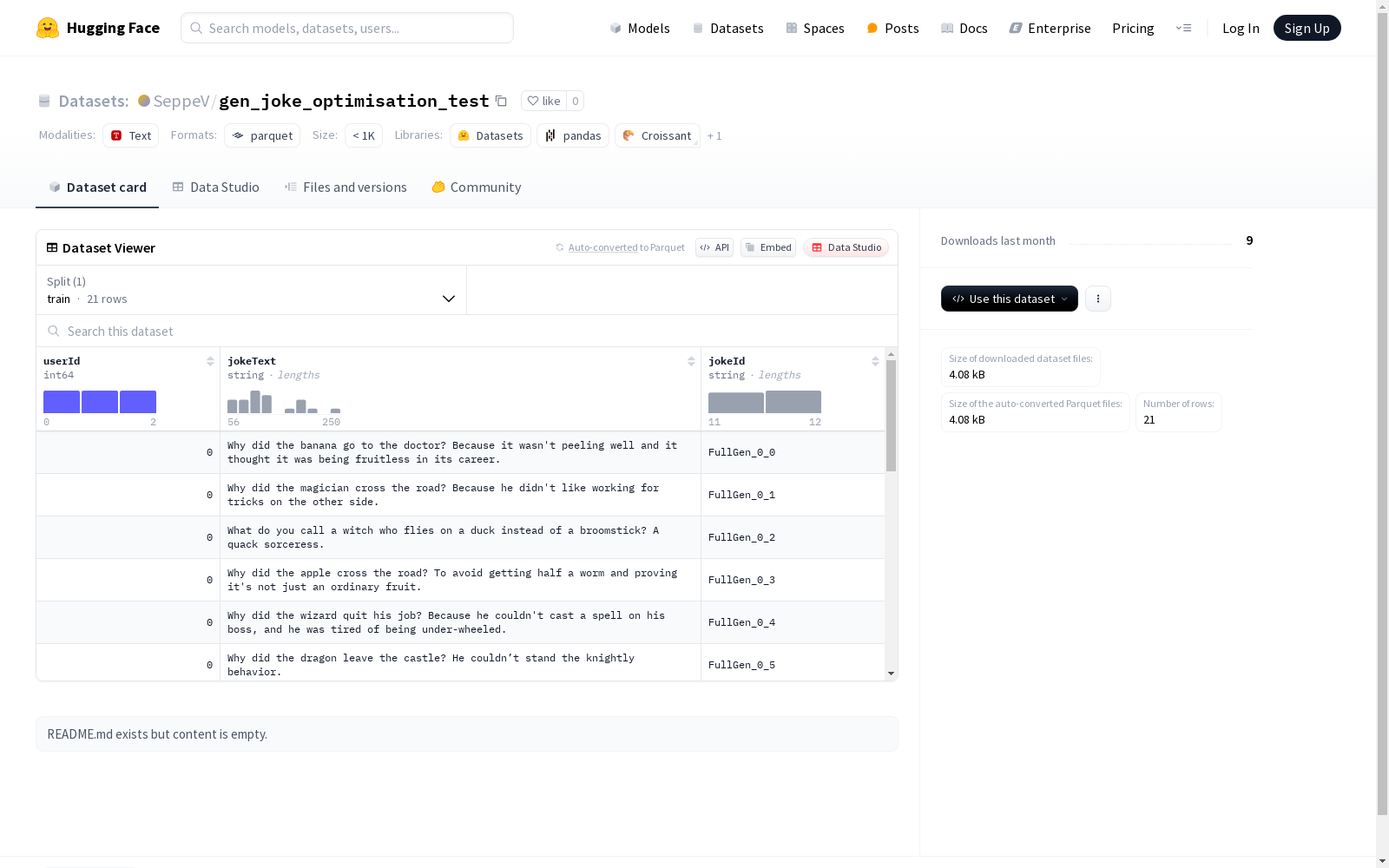
Task: Select the FullGen_0_4 cell
Action: tap(793, 622)
